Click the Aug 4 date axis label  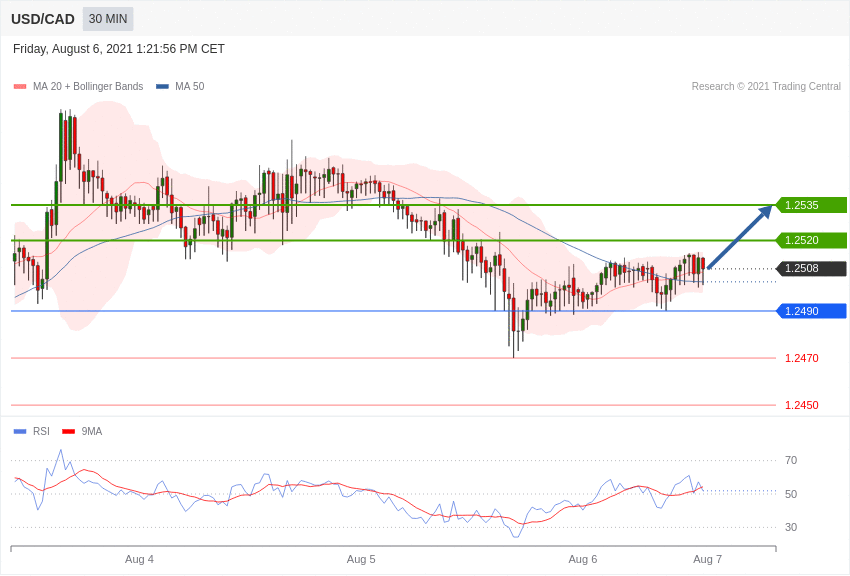pyautogui.click(x=139, y=559)
